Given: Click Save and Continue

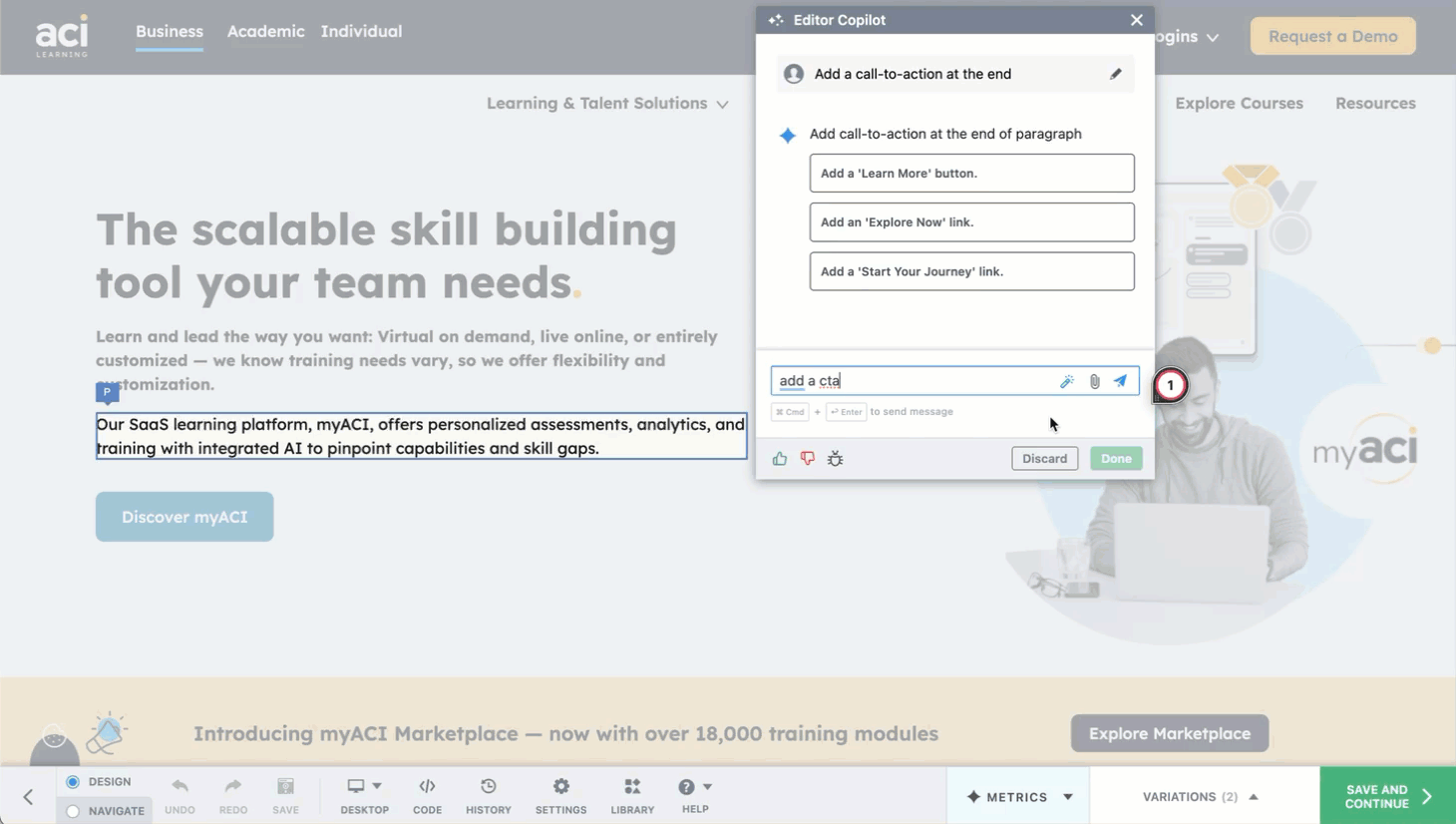Looking at the screenshot, I should click(x=1387, y=796).
